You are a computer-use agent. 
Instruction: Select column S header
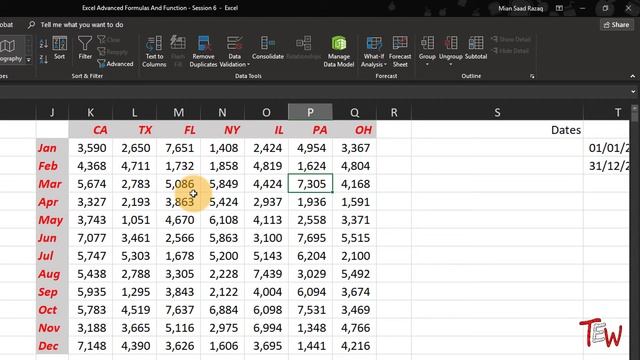click(x=497, y=112)
